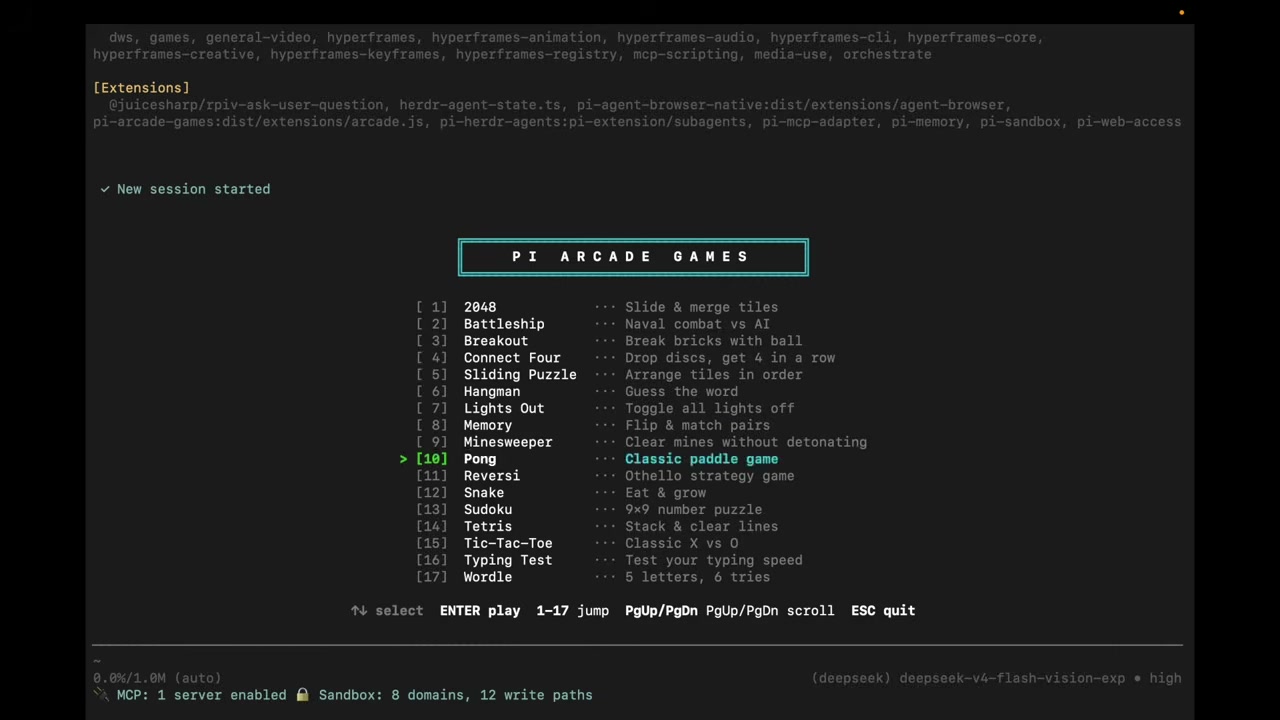Image resolution: width=1280 pixels, height=720 pixels.
Task: Click the MCP plug icon in status bar
Action: tap(101, 695)
